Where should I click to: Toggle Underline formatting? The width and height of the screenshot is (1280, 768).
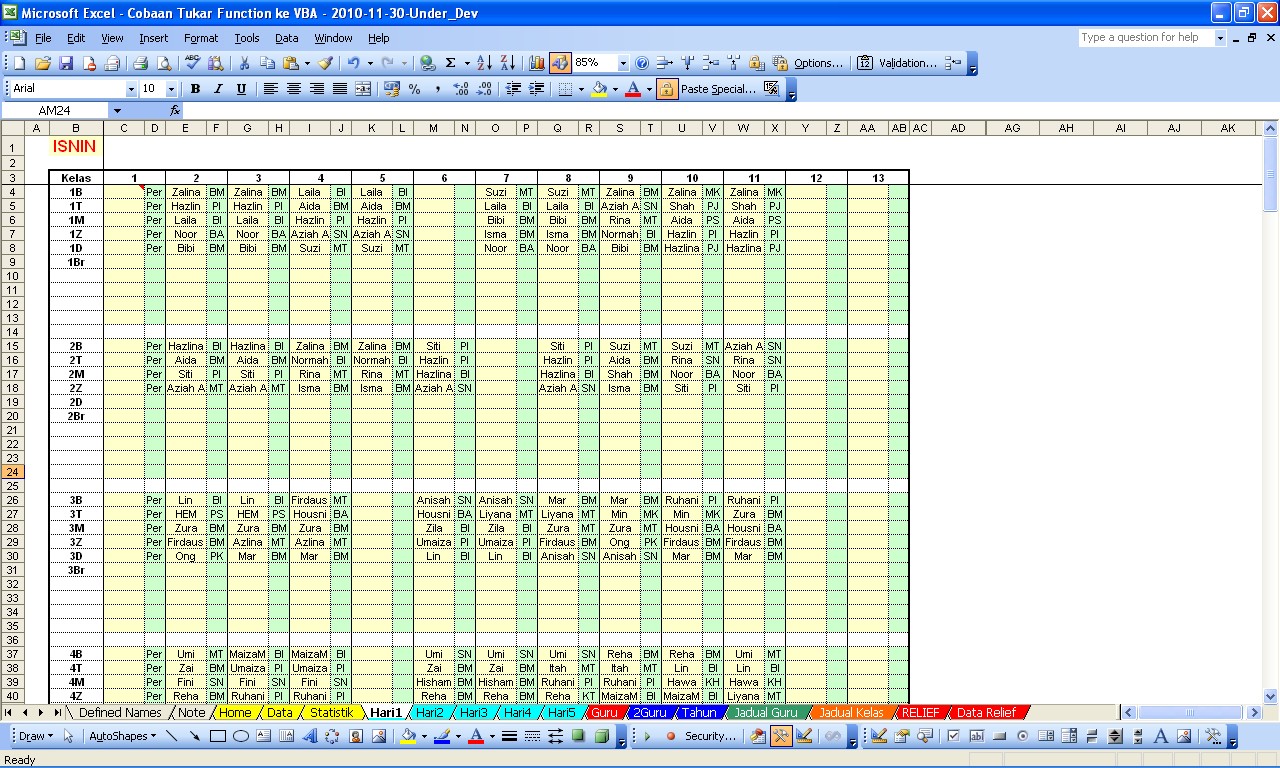pyautogui.click(x=241, y=89)
